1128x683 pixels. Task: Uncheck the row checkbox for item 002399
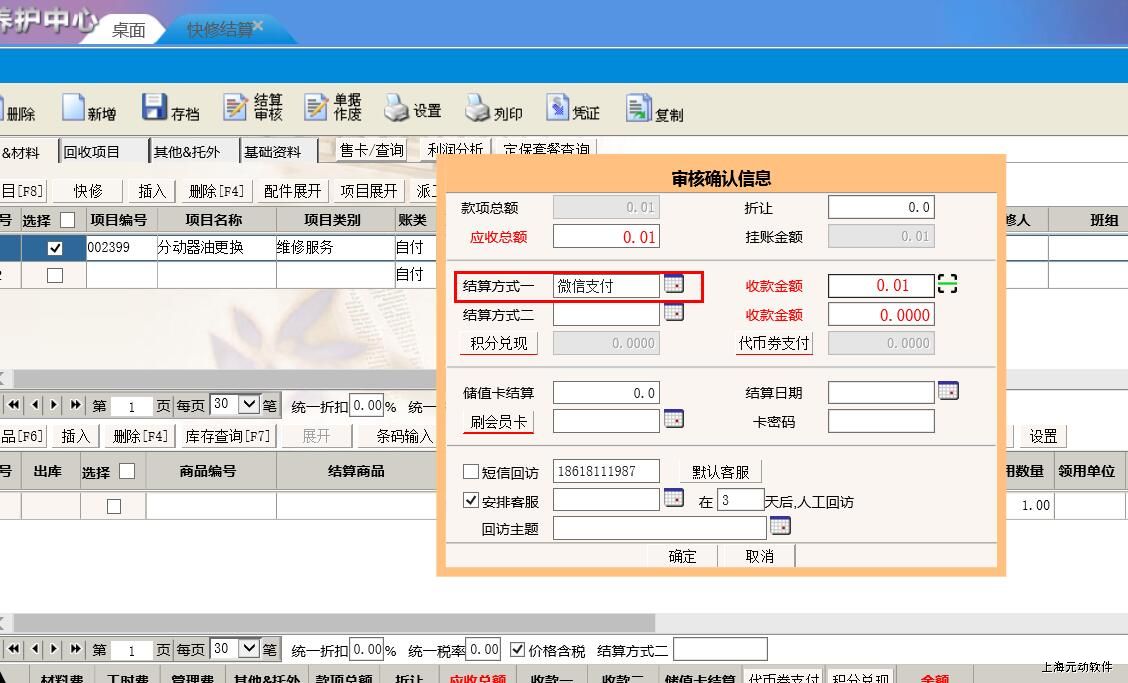(x=55, y=248)
